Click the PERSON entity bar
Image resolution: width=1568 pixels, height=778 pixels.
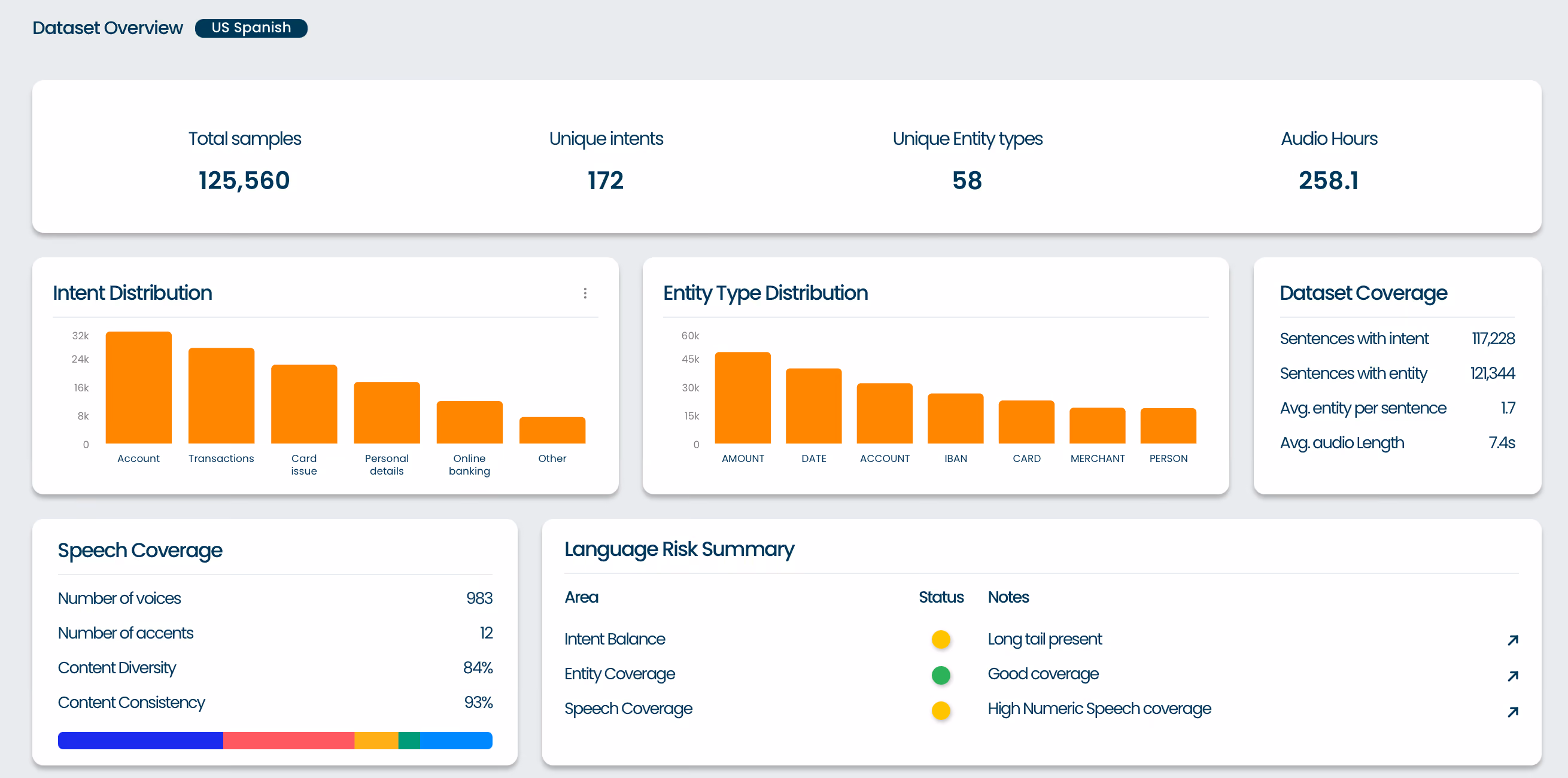click(1168, 426)
